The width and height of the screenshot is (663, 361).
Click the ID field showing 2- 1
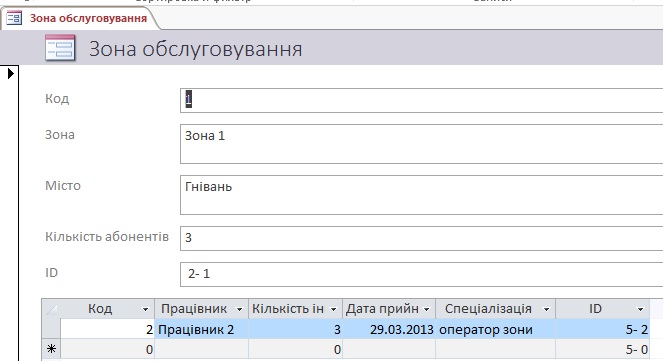(422, 274)
